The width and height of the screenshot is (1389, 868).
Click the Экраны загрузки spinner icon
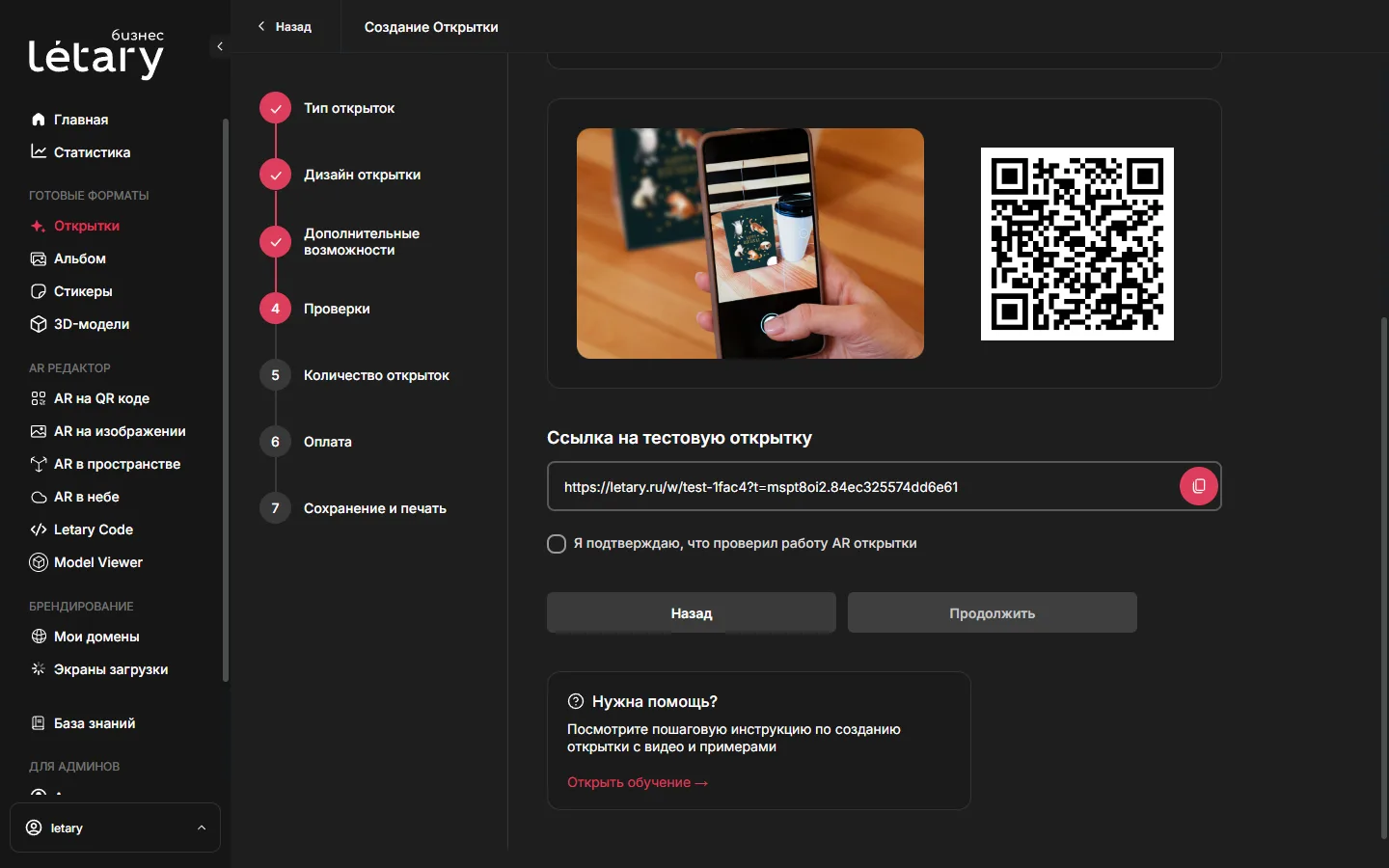[x=39, y=668]
